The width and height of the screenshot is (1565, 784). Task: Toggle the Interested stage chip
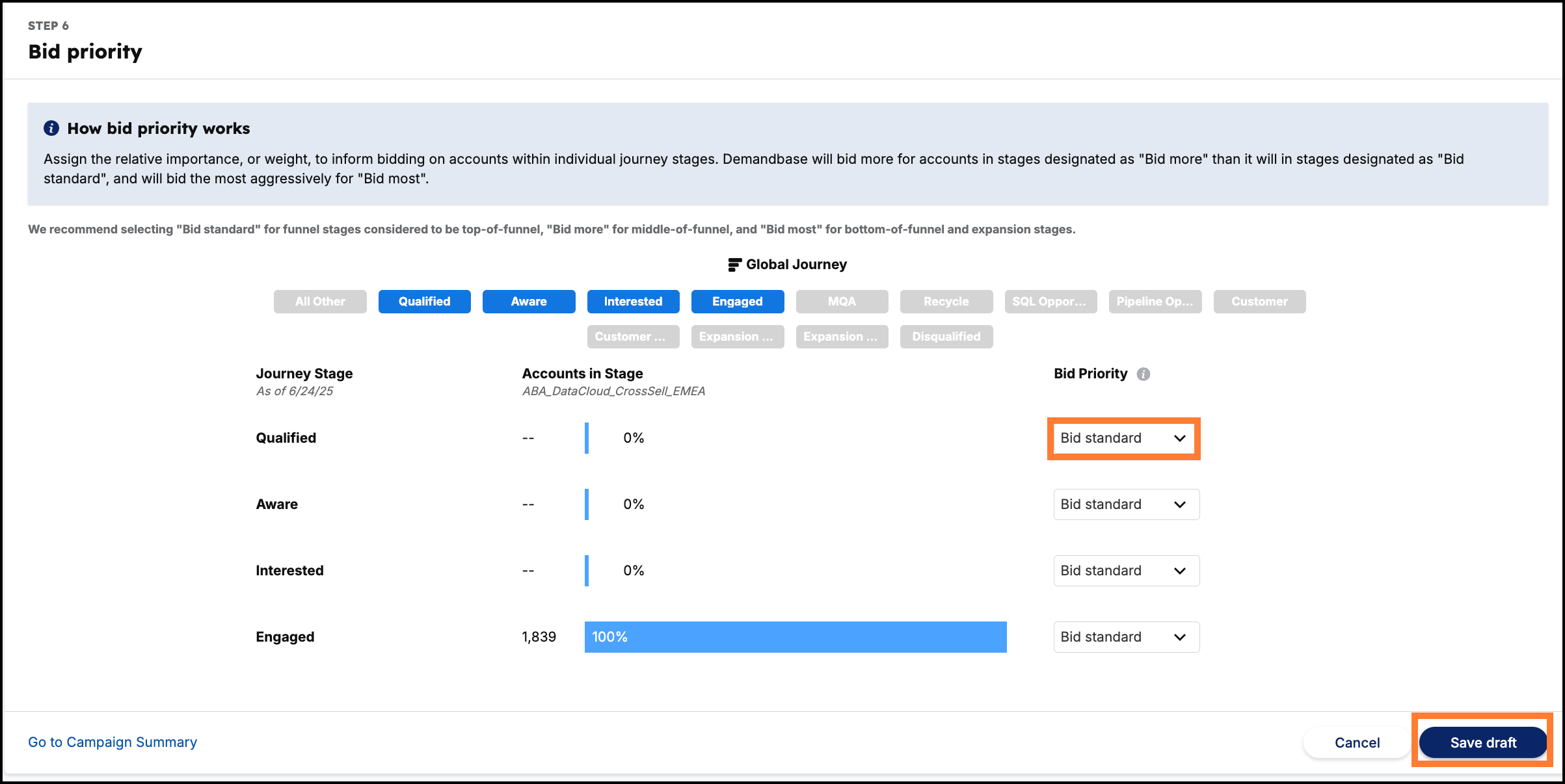click(x=634, y=302)
